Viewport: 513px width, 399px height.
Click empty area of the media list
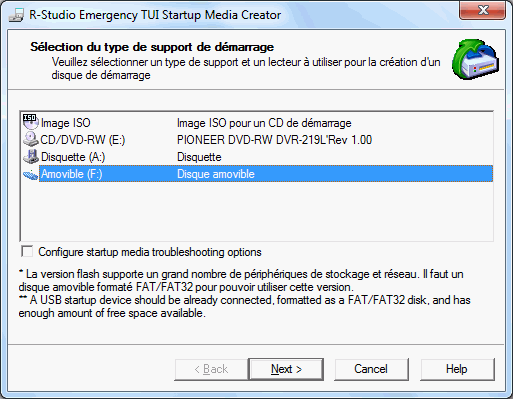point(257,212)
